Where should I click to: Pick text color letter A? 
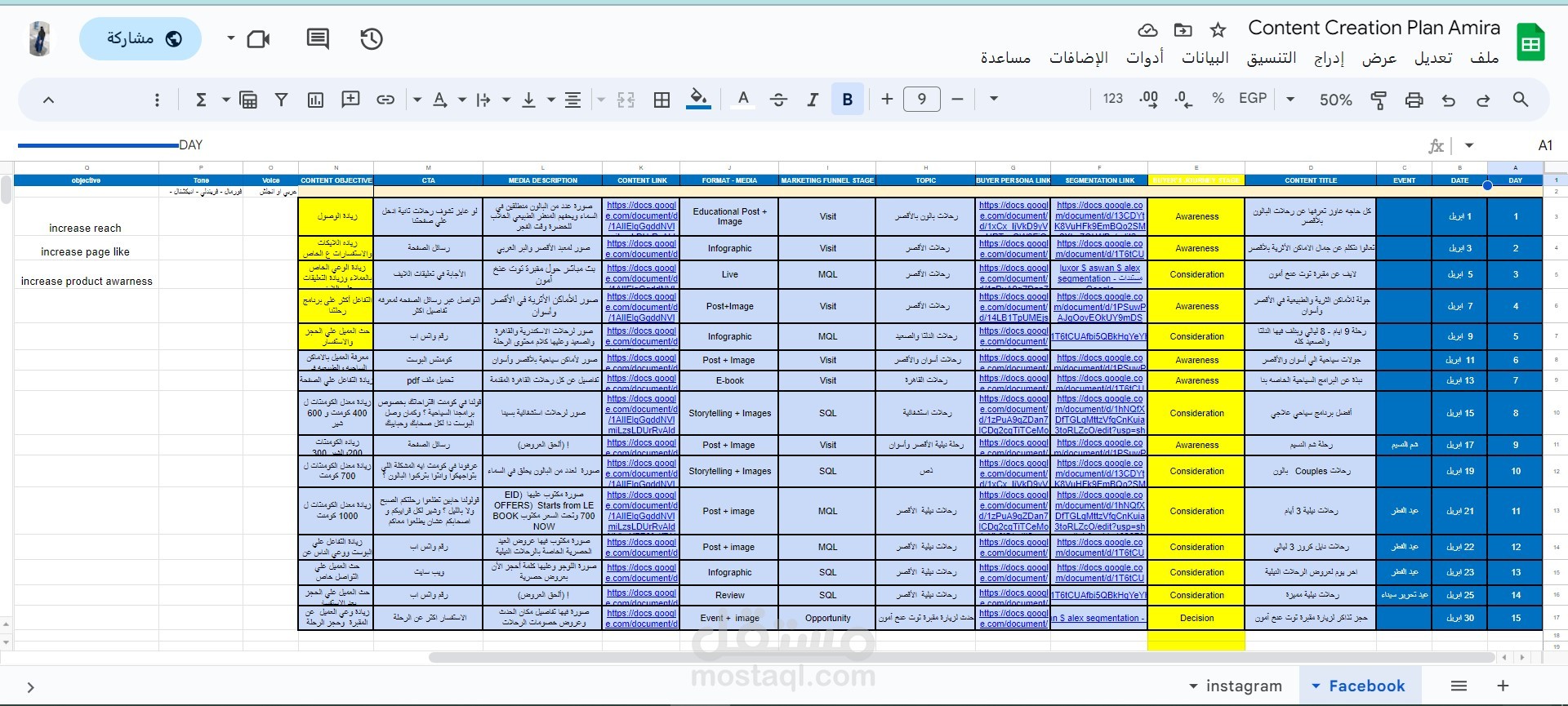click(743, 100)
